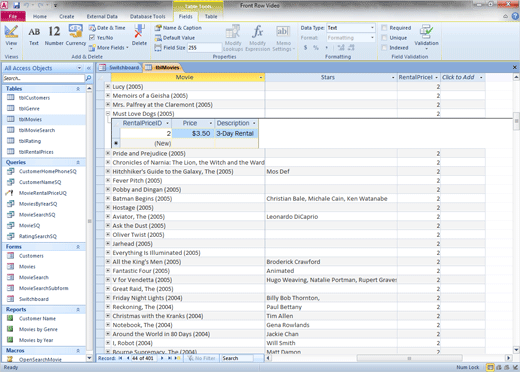The width and height of the screenshot is (520, 372).
Task: Apply percent format
Action: (315, 48)
